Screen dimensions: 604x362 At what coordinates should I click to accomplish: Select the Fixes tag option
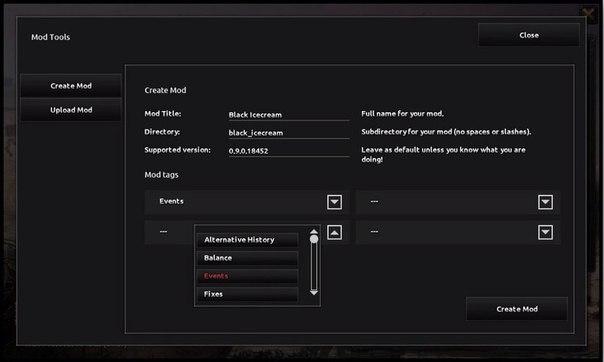point(247,294)
